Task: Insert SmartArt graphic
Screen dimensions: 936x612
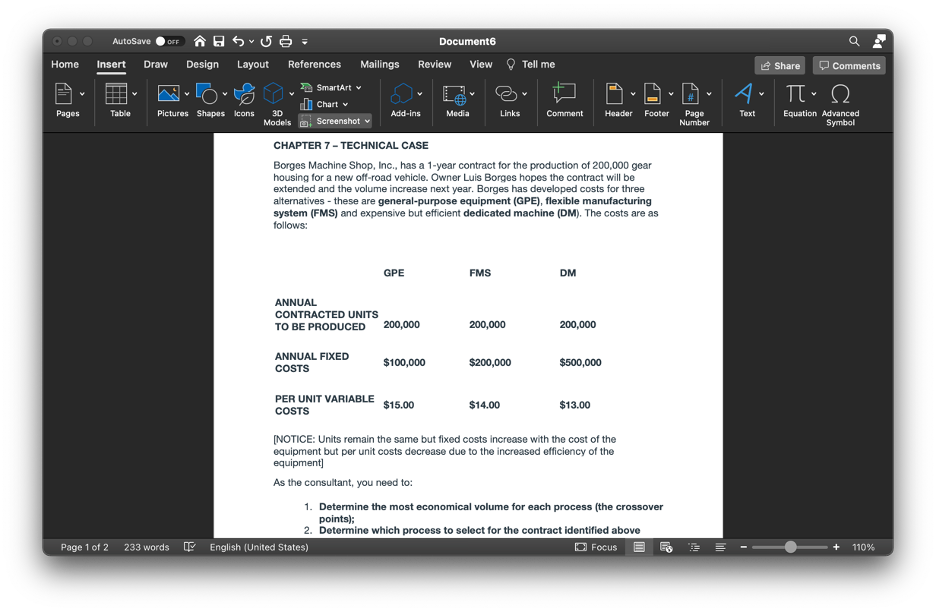Action: point(331,88)
